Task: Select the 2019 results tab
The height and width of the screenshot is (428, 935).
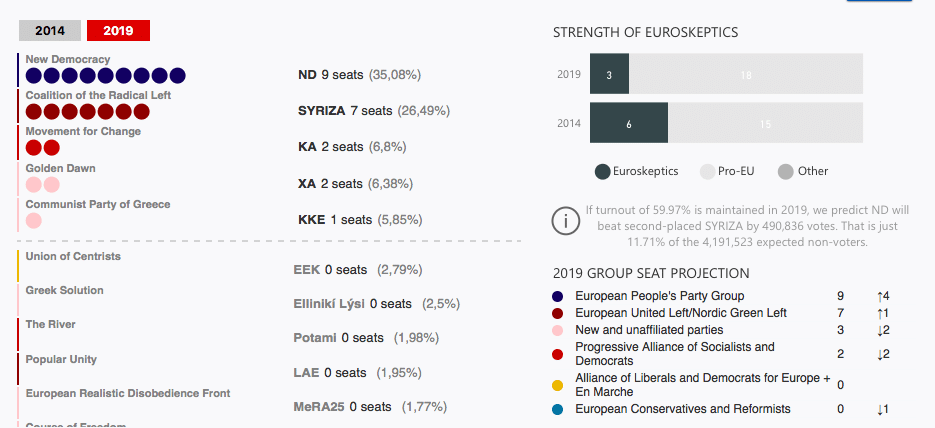Action: pos(118,31)
